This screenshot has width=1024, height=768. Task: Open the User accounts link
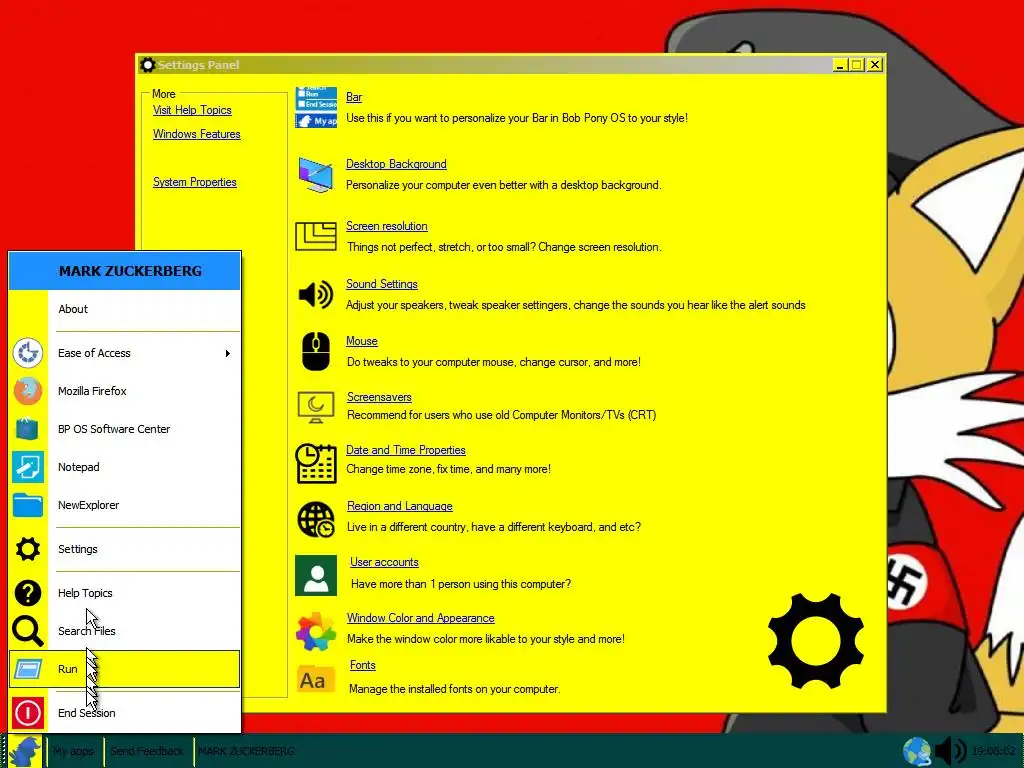point(384,562)
